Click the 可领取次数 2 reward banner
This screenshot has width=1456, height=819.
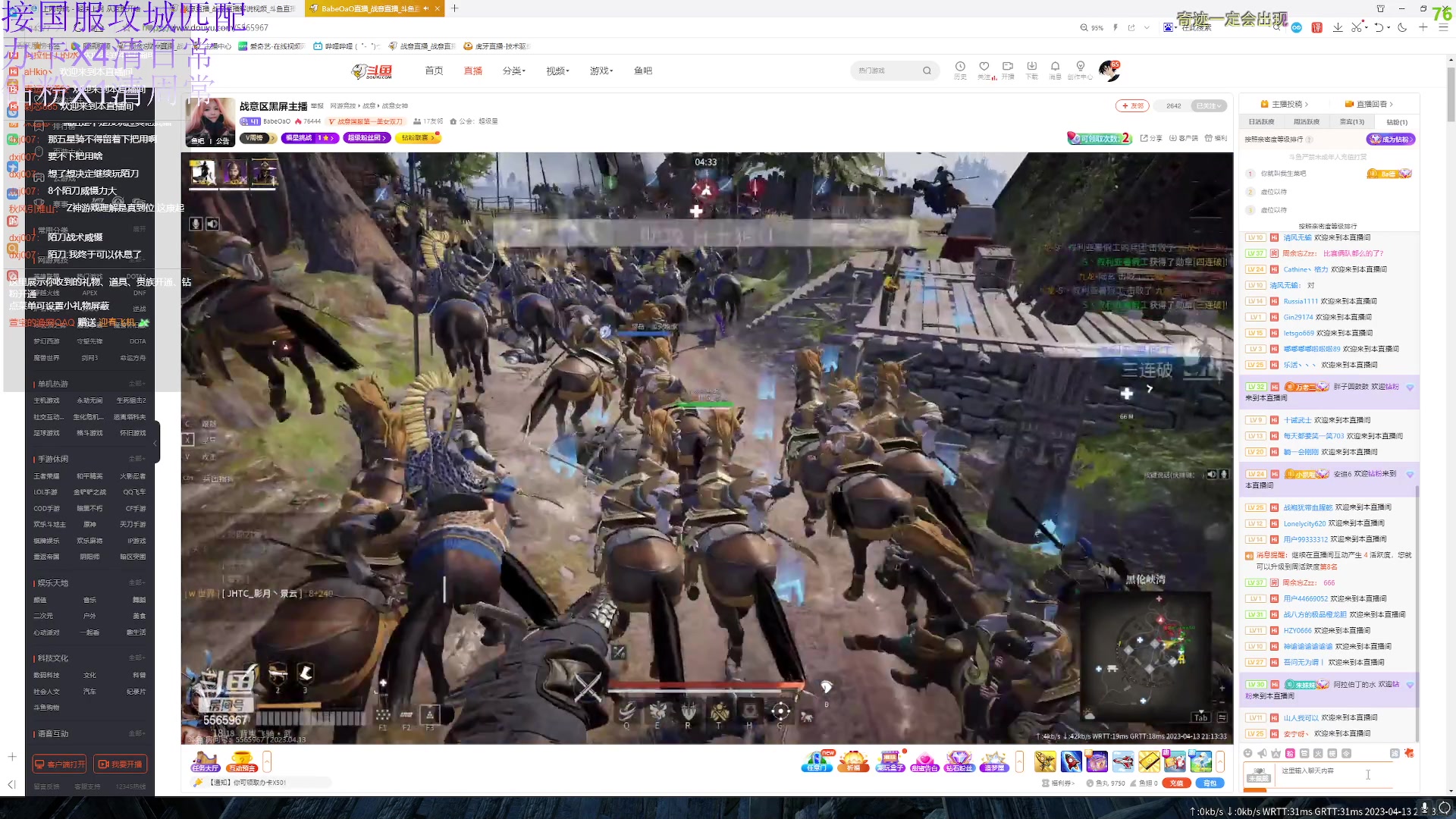(1100, 138)
